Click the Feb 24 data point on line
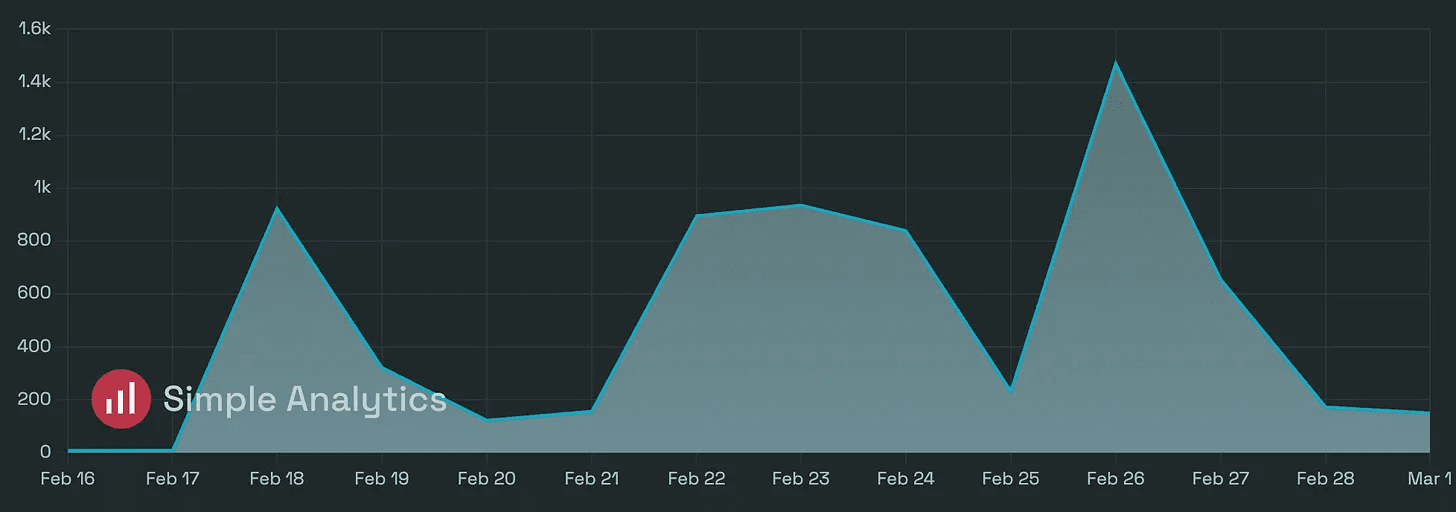 tap(906, 230)
